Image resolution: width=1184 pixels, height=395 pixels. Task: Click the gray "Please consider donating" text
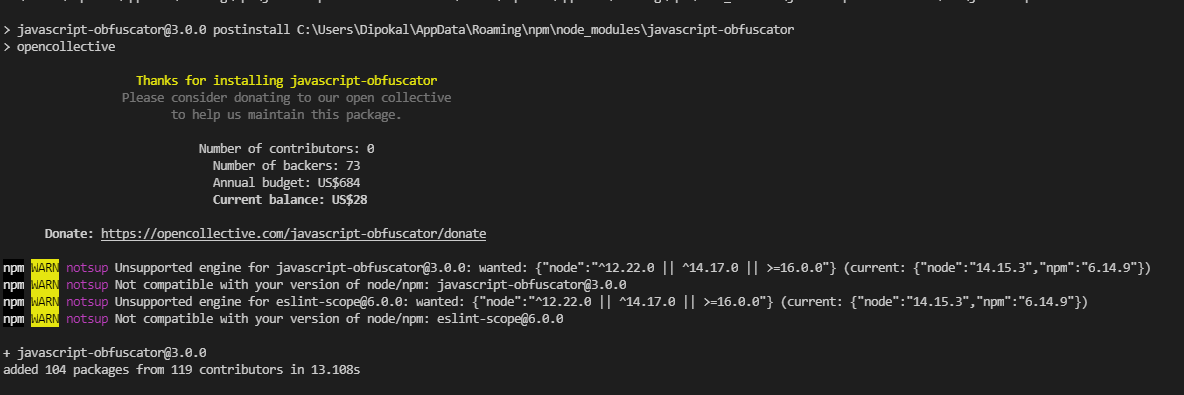[286, 97]
